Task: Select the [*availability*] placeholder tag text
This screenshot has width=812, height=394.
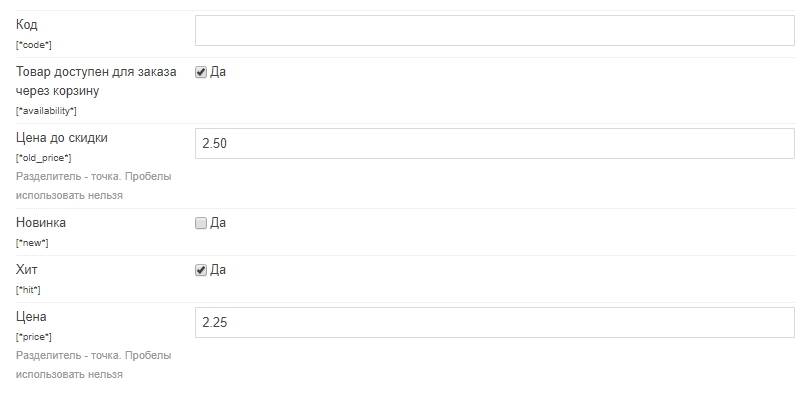Action: point(46,111)
